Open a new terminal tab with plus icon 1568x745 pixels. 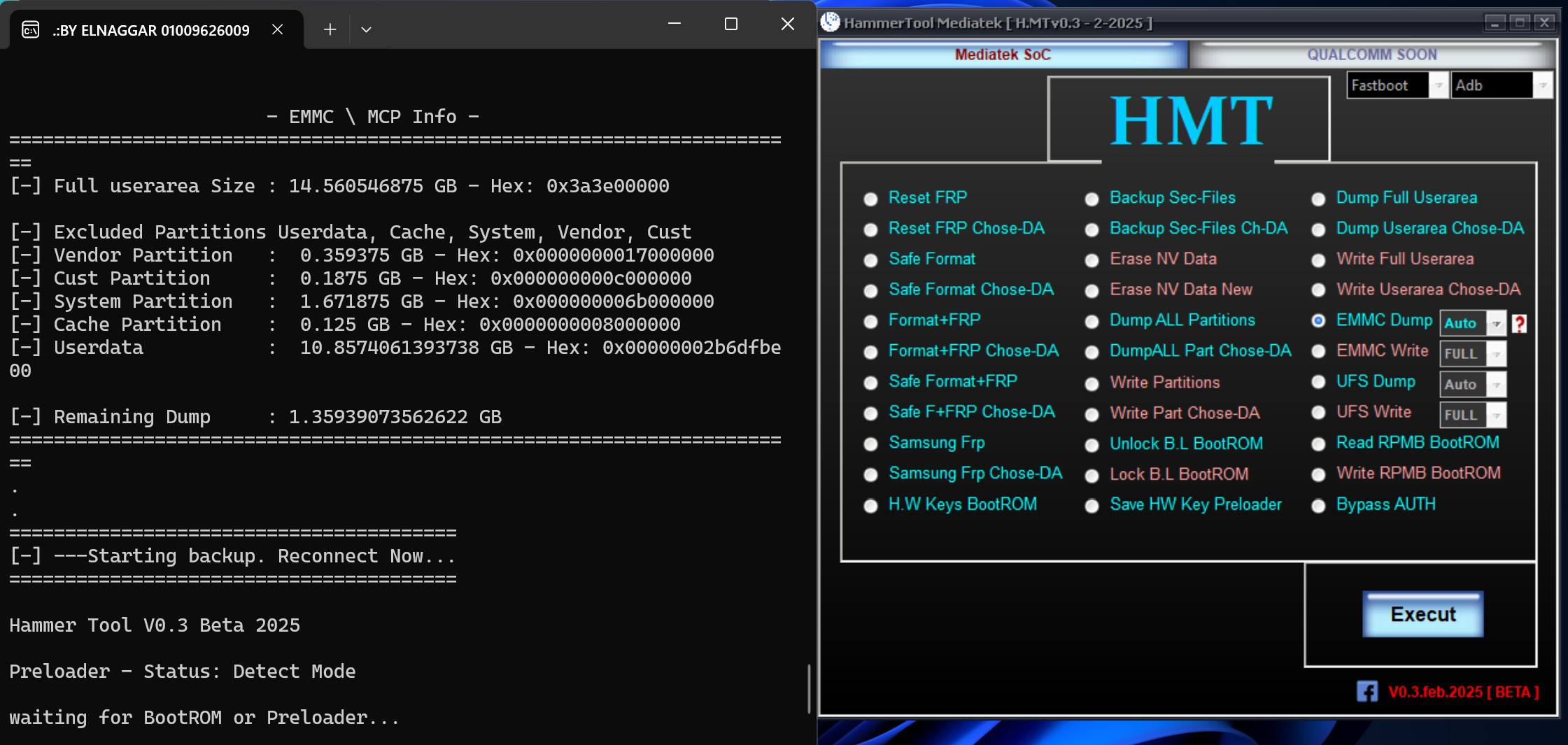click(330, 29)
